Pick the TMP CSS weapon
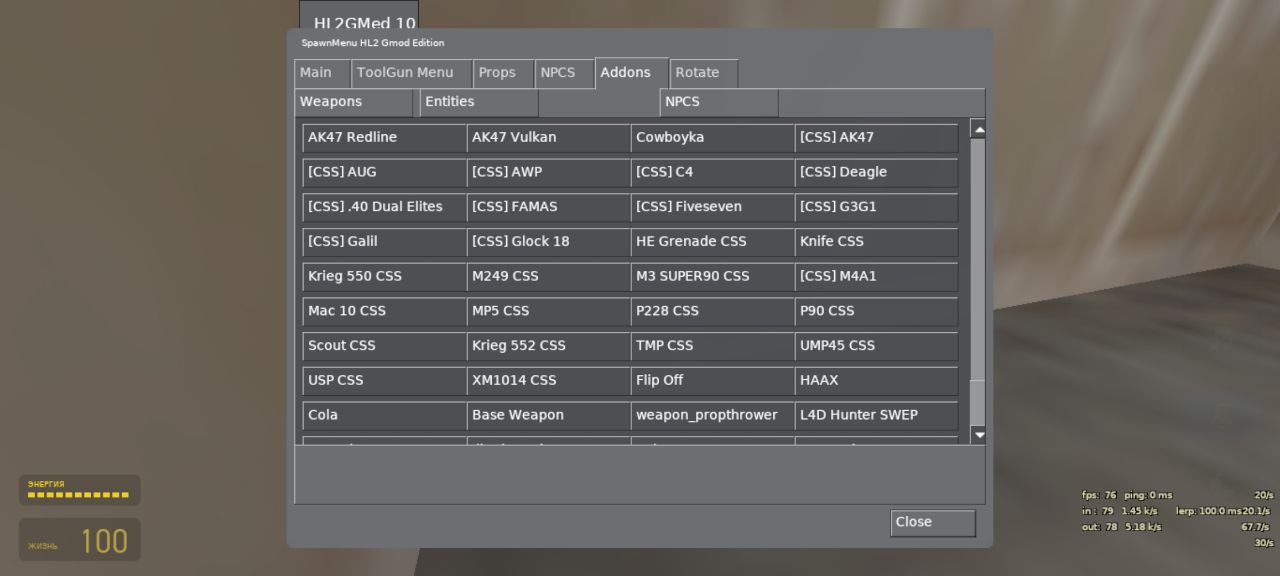This screenshot has height=576, width=1280. click(x=712, y=346)
